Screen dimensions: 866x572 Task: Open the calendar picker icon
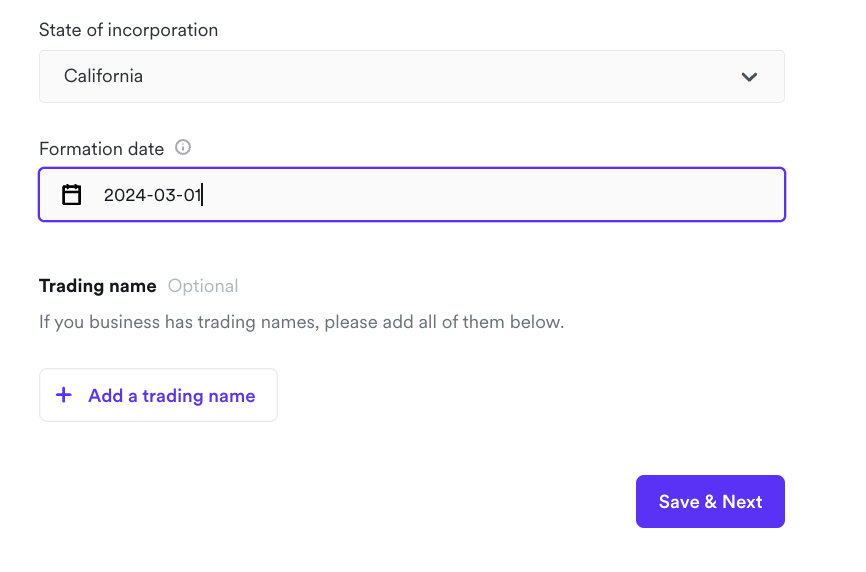(72, 195)
